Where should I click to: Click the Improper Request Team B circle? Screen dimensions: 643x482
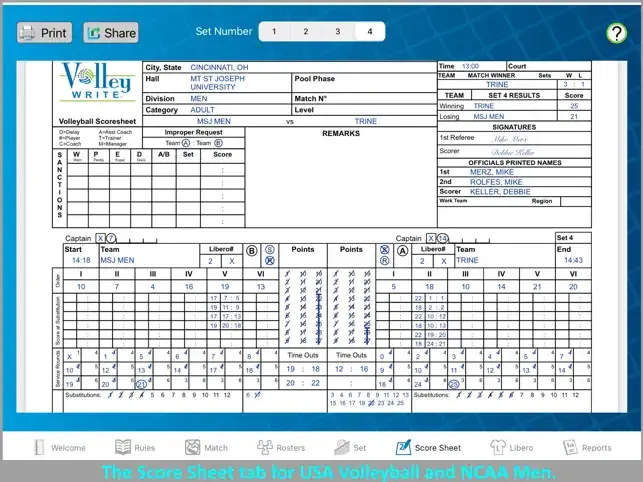(218, 143)
